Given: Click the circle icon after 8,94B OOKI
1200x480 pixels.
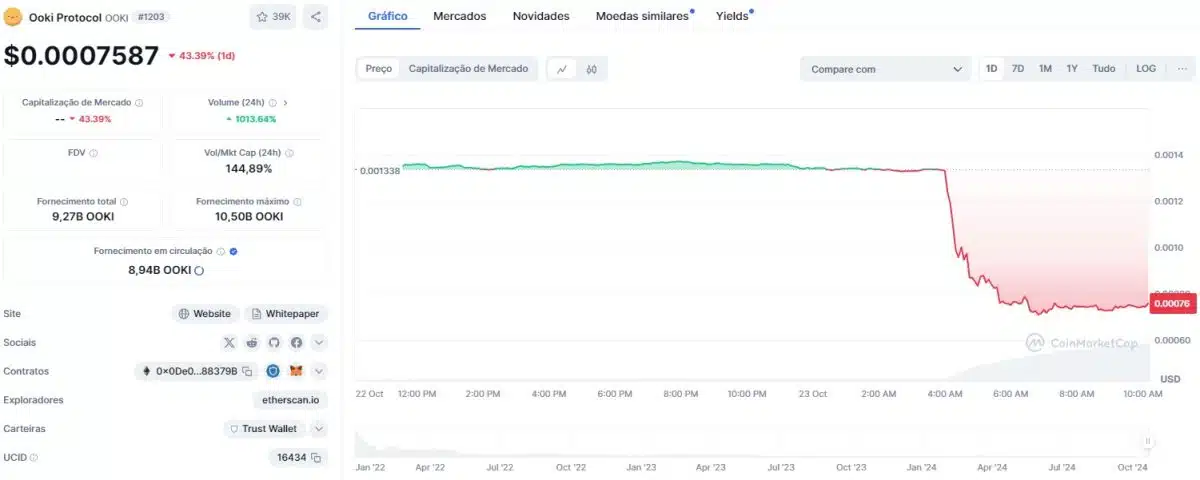Looking at the screenshot, I should [199, 270].
